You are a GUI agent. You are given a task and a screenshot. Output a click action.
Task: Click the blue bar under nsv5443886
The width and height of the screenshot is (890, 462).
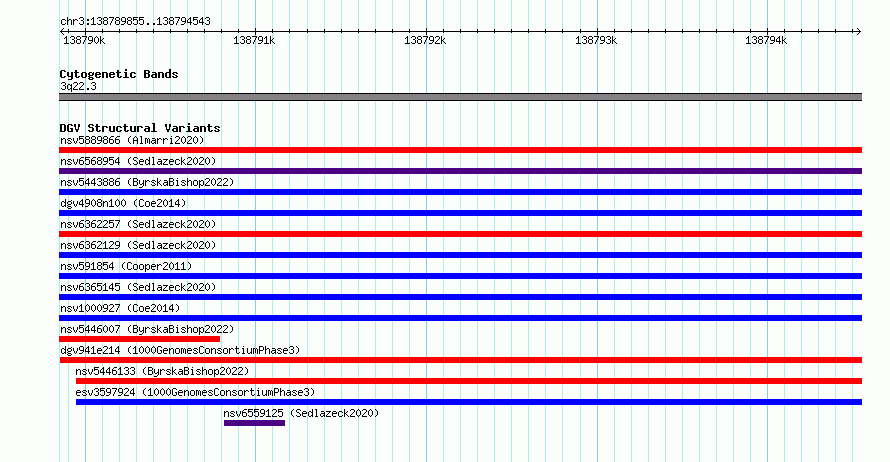pyautogui.click(x=460, y=192)
